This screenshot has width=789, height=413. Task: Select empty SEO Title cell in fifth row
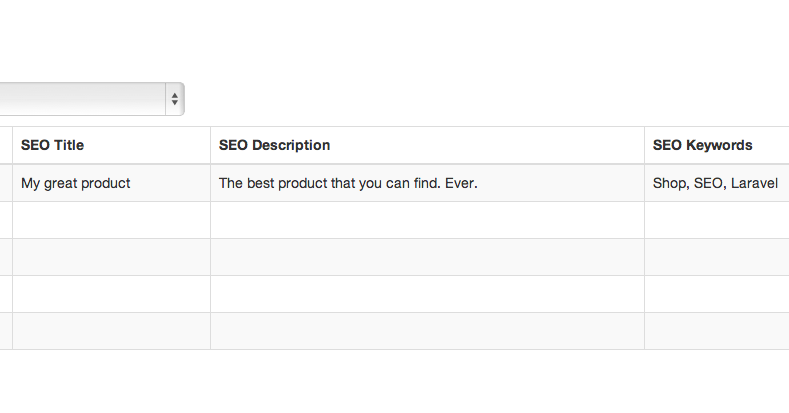click(110, 331)
